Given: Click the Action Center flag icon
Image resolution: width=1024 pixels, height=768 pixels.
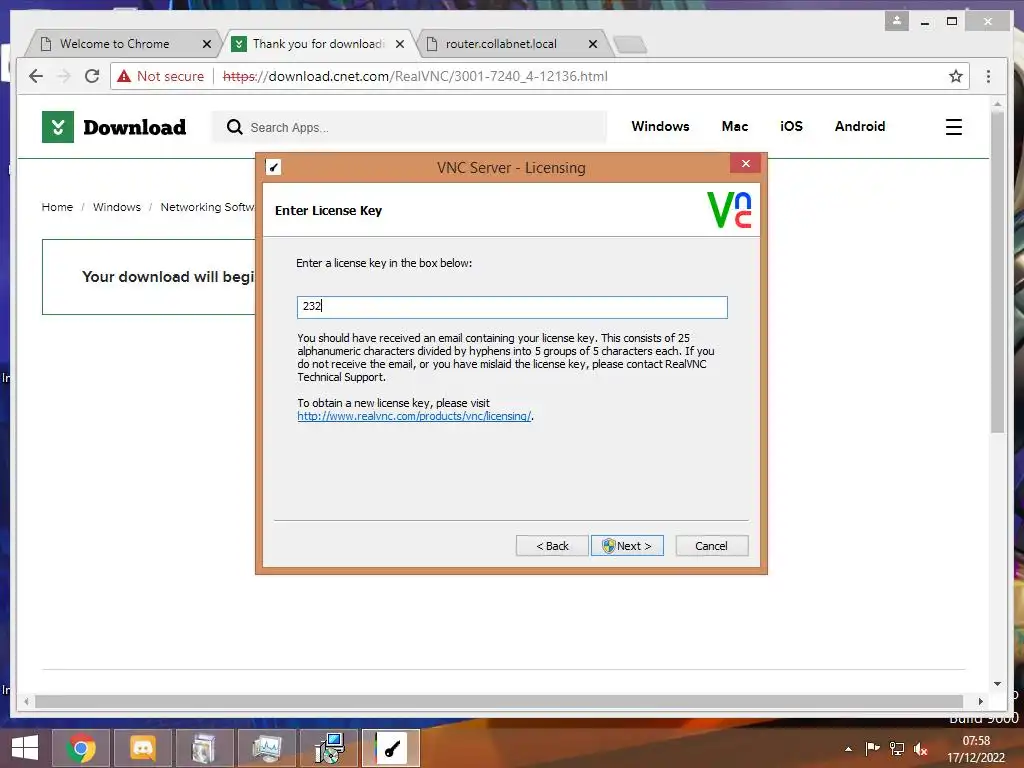Looking at the screenshot, I should [872, 749].
